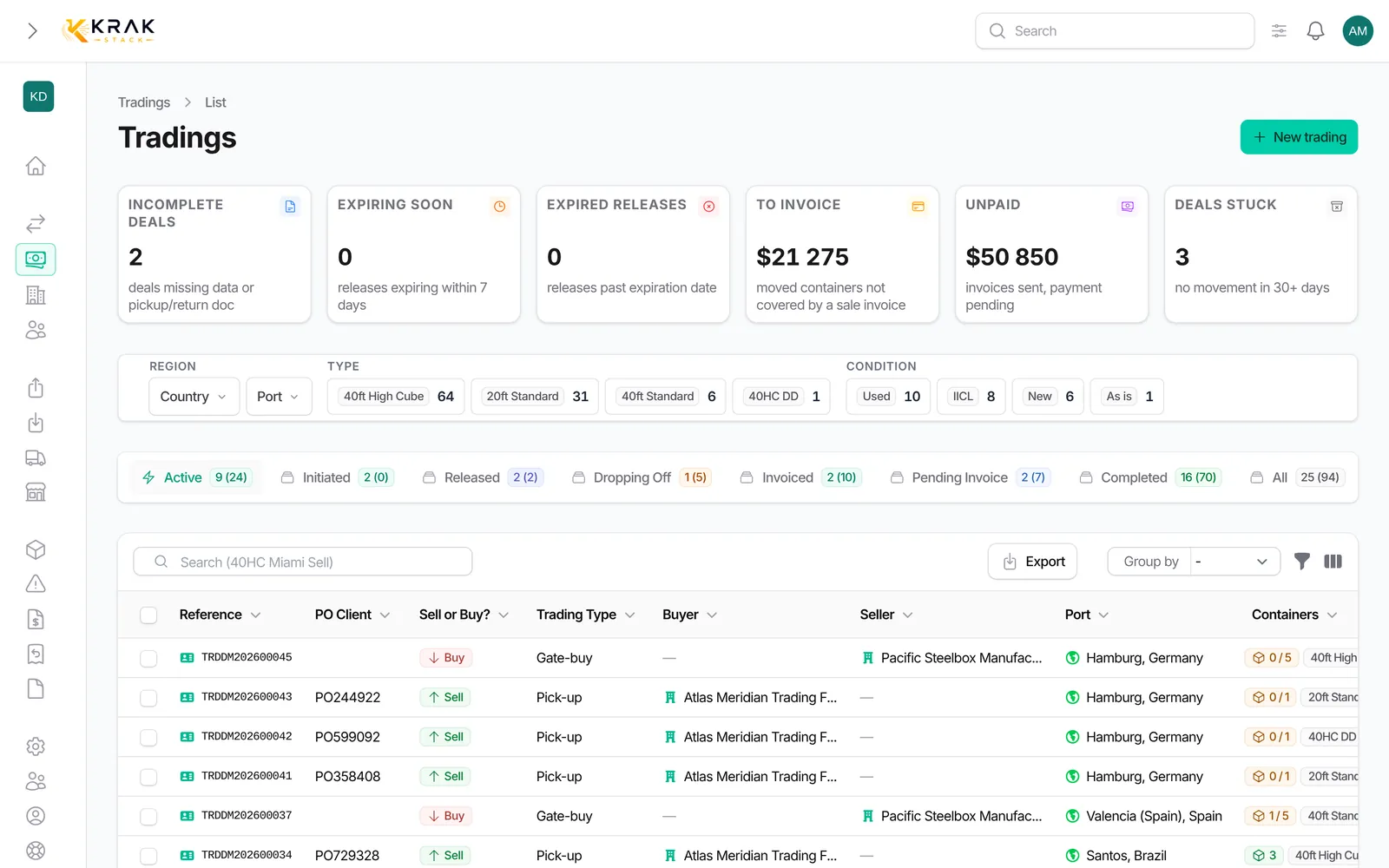Filter by 40ft High Cube type
This screenshot has height=868, width=1389.
coord(397,397)
